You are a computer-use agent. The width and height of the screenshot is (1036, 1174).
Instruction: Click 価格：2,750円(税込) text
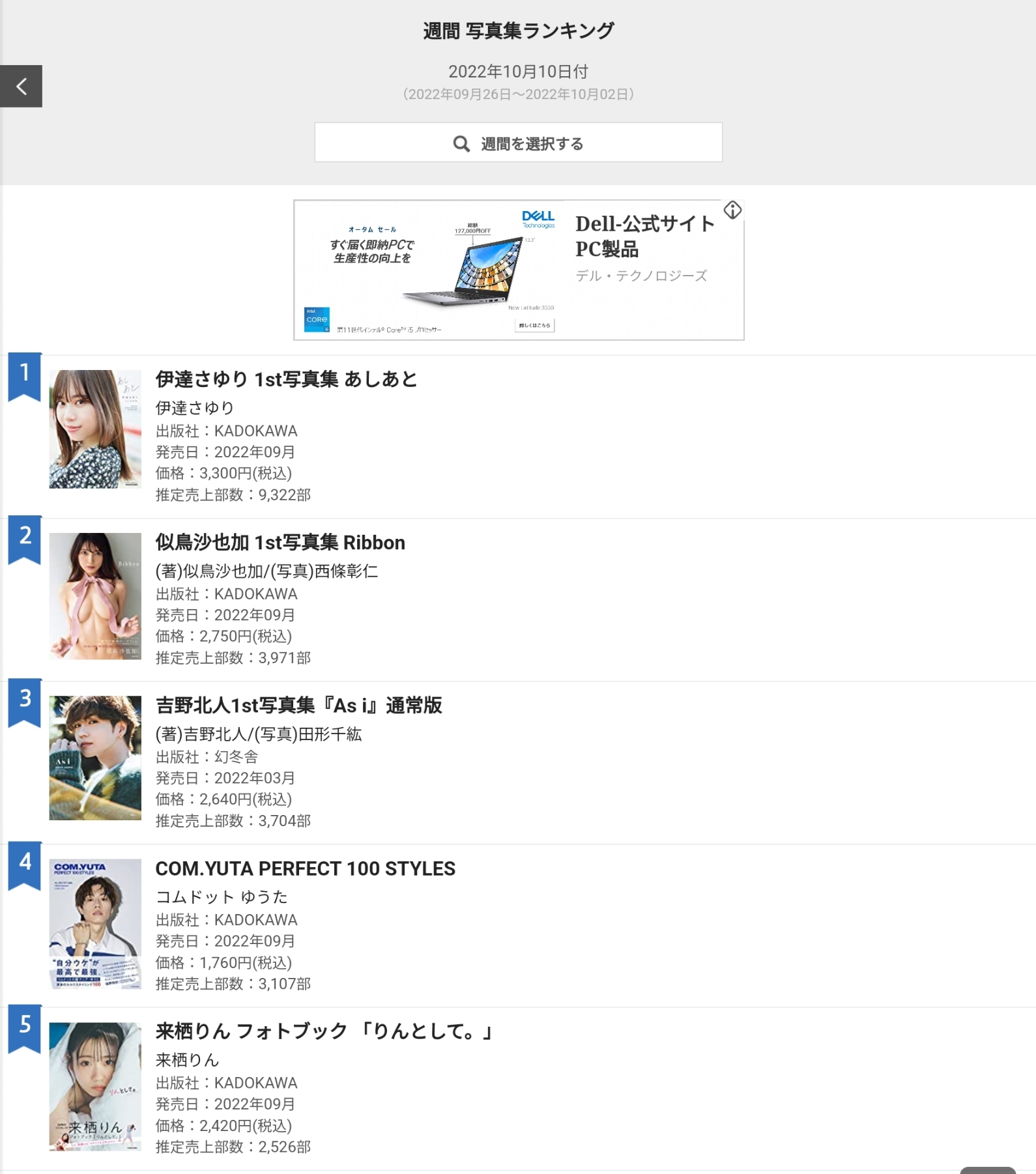pos(223,637)
